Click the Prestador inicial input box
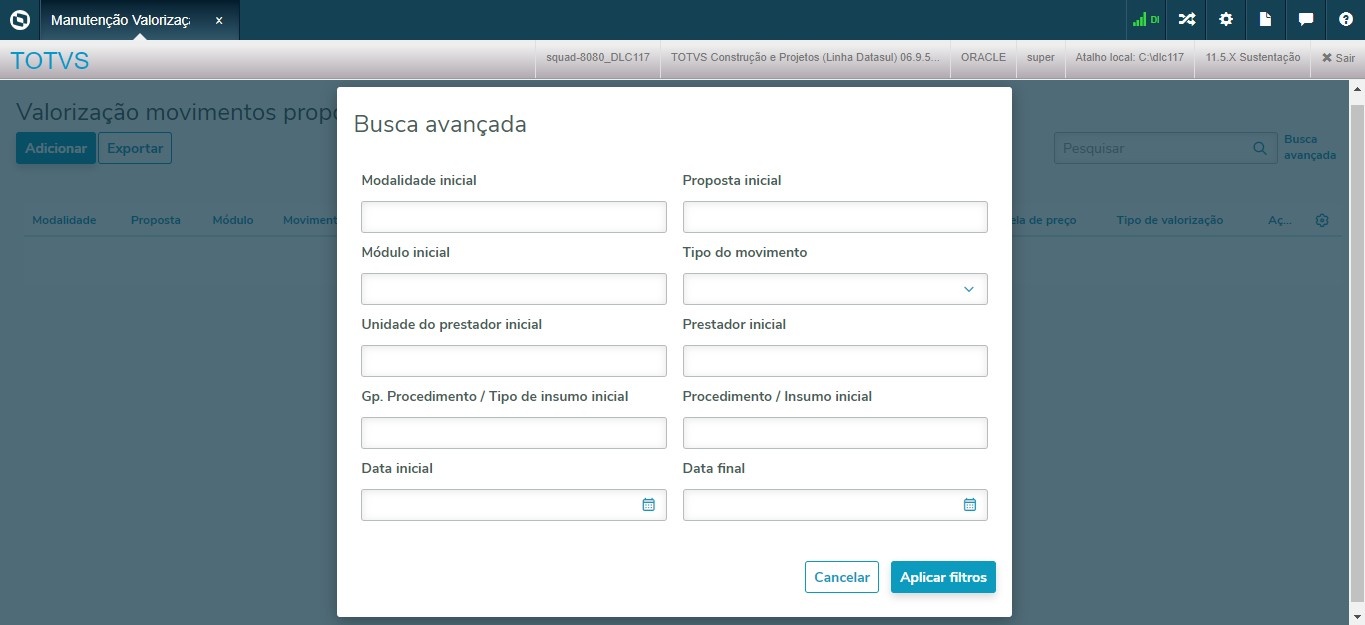 point(835,361)
